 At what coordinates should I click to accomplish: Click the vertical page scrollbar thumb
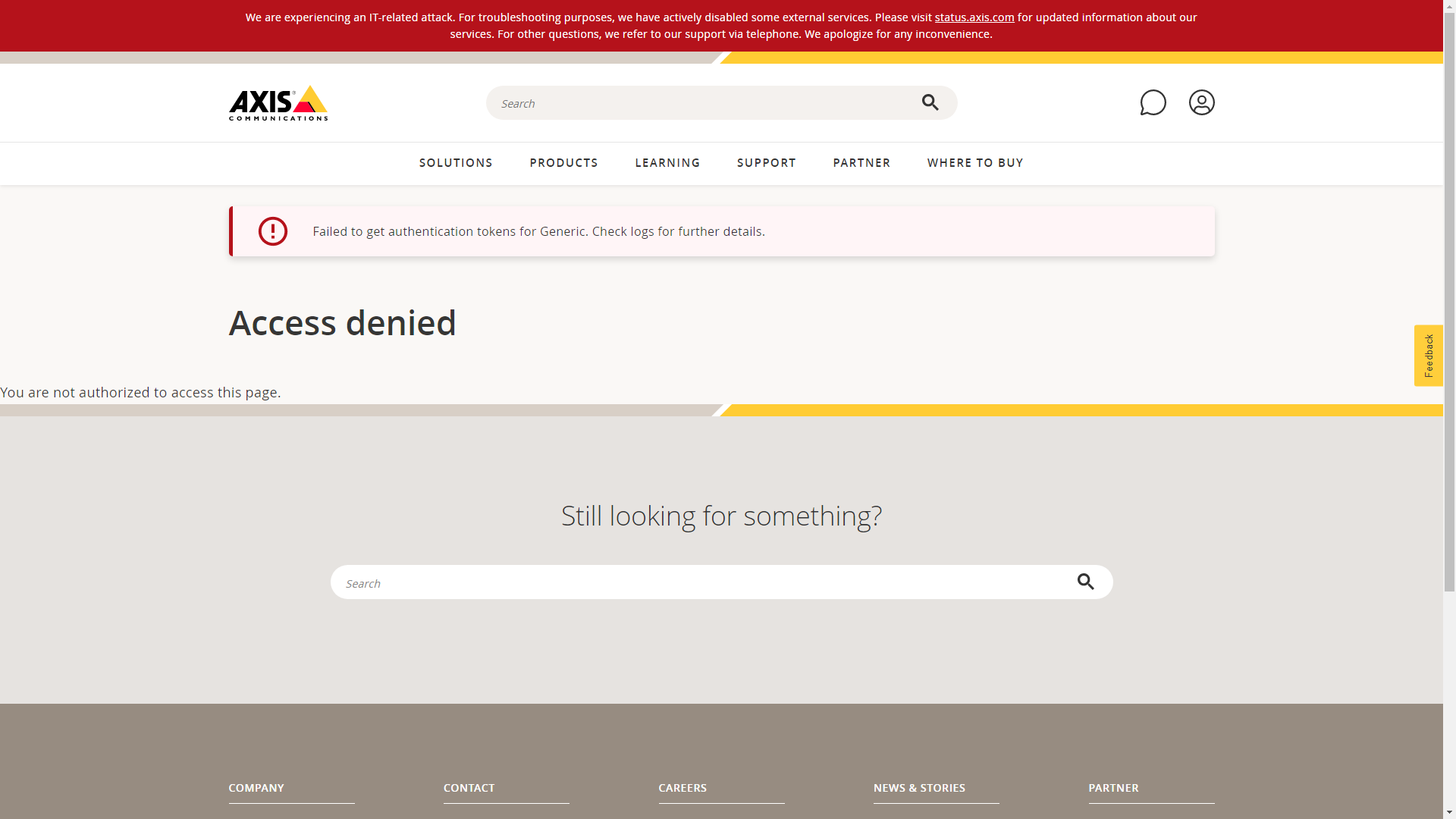[x=1449, y=303]
